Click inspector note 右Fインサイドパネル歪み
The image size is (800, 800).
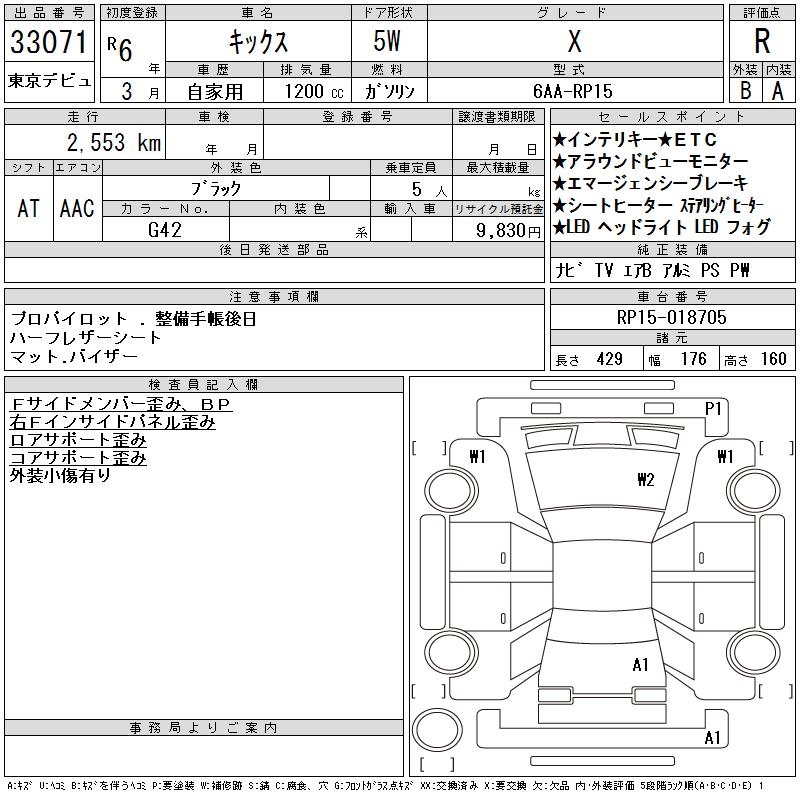pyautogui.click(x=112, y=422)
